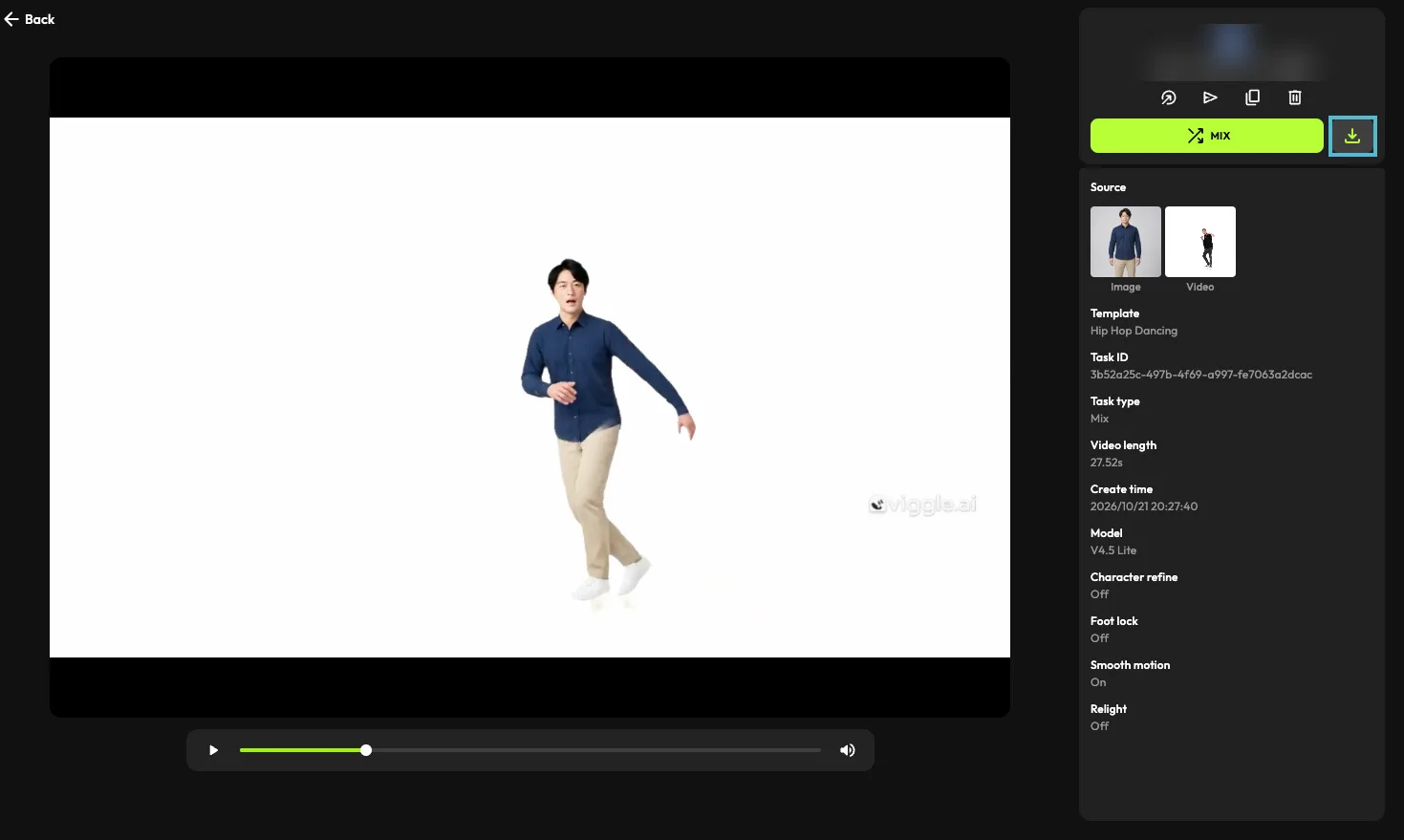
Task: Click the 'Character refine' label
Action: pyautogui.click(x=1134, y=577)
